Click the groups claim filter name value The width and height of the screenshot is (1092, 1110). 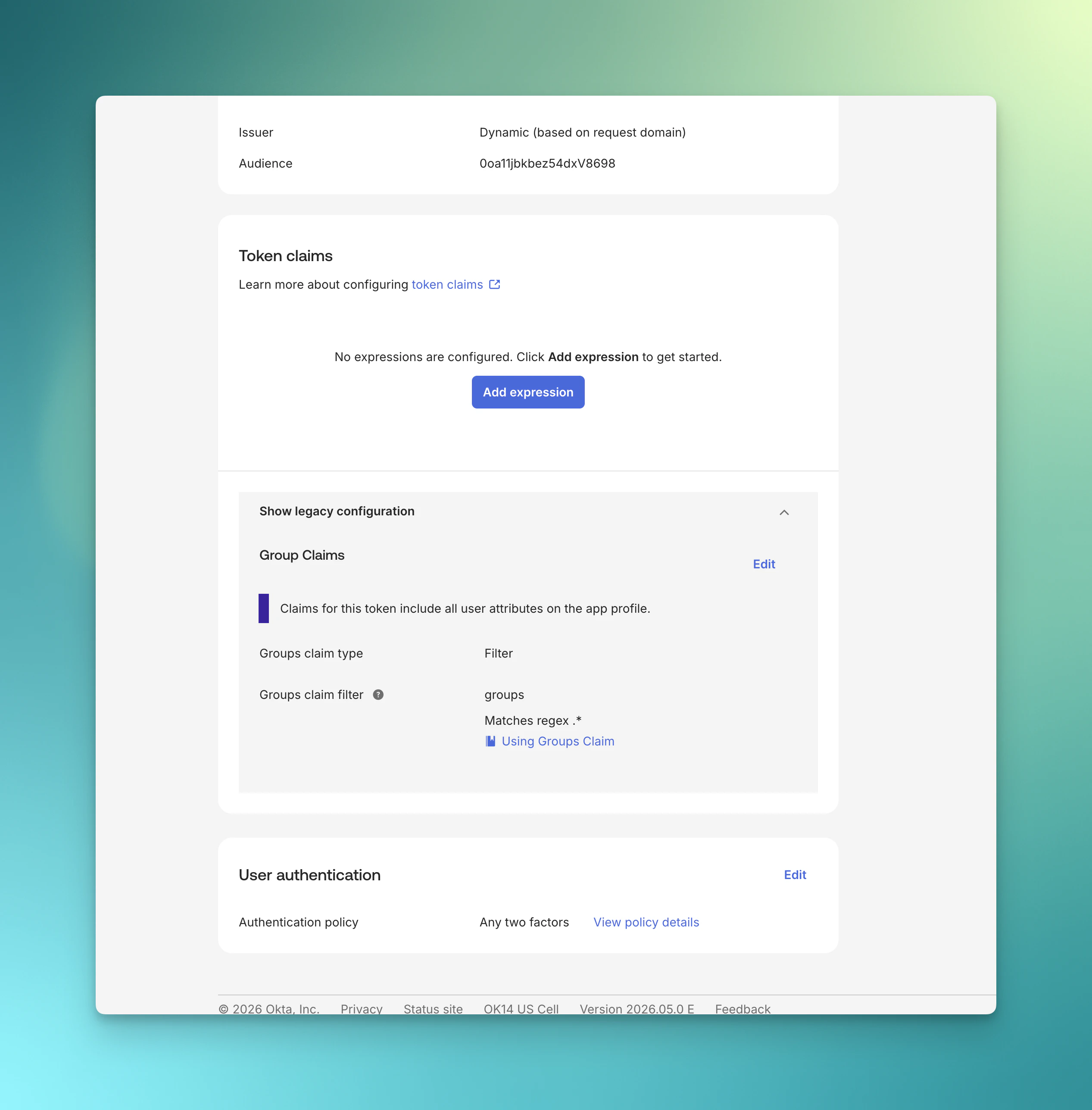coord(504,695)
